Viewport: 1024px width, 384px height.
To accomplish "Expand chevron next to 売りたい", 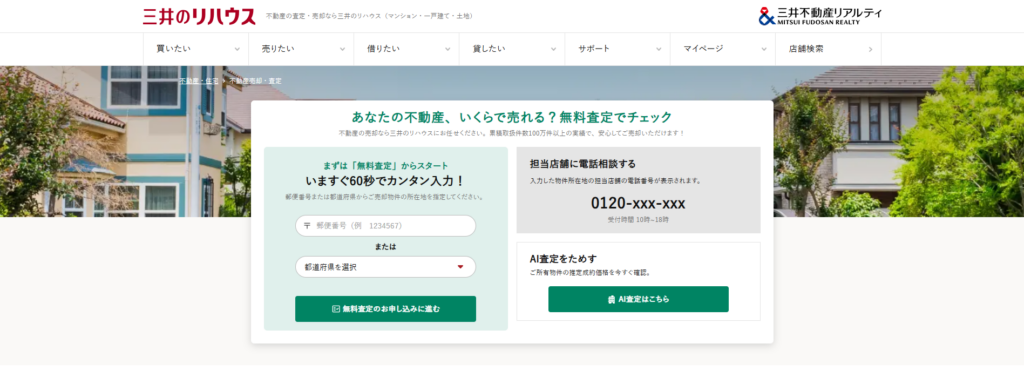I will pos(342,50).
